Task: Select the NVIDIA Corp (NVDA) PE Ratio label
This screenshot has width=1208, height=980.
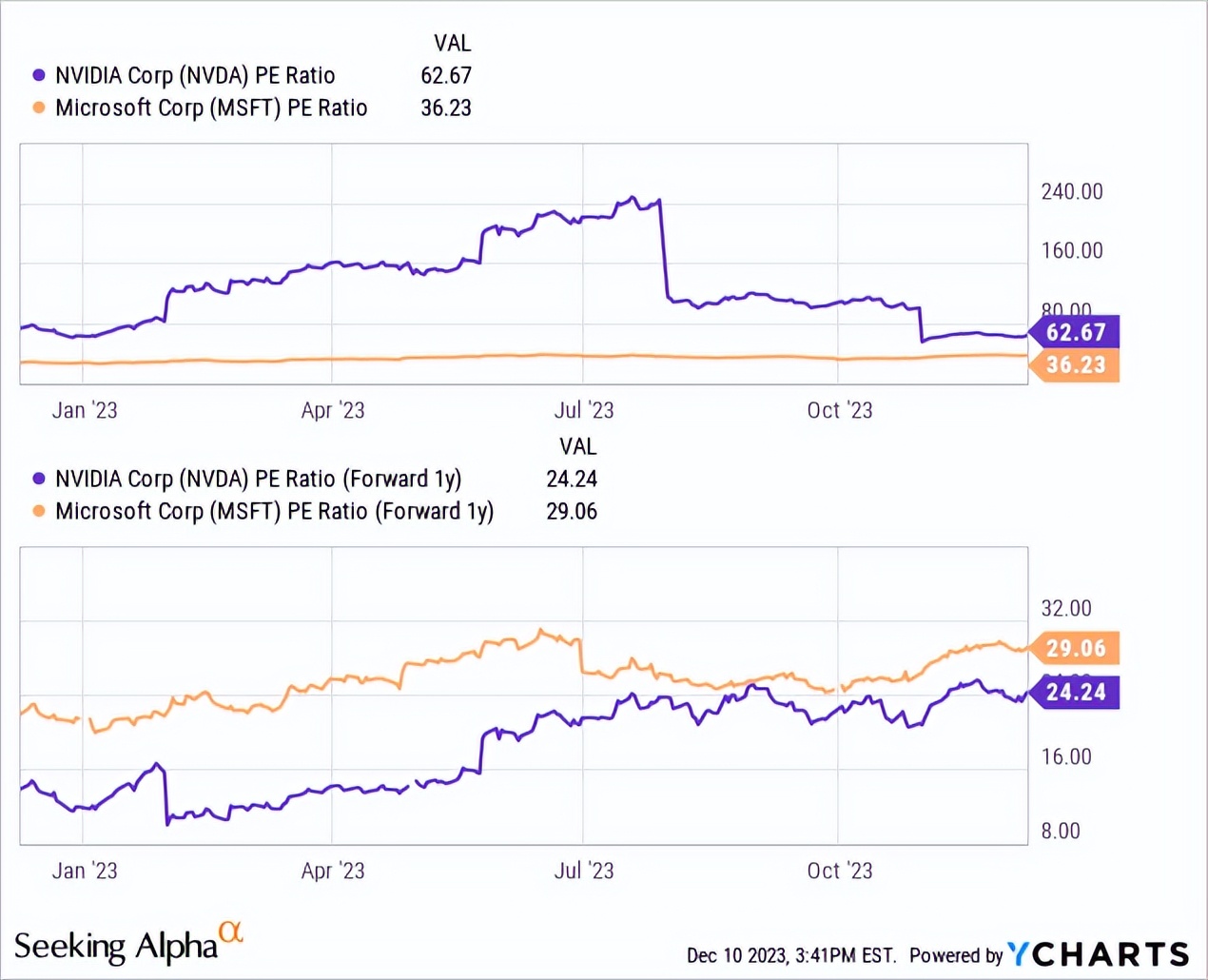Action: point(195,75)
